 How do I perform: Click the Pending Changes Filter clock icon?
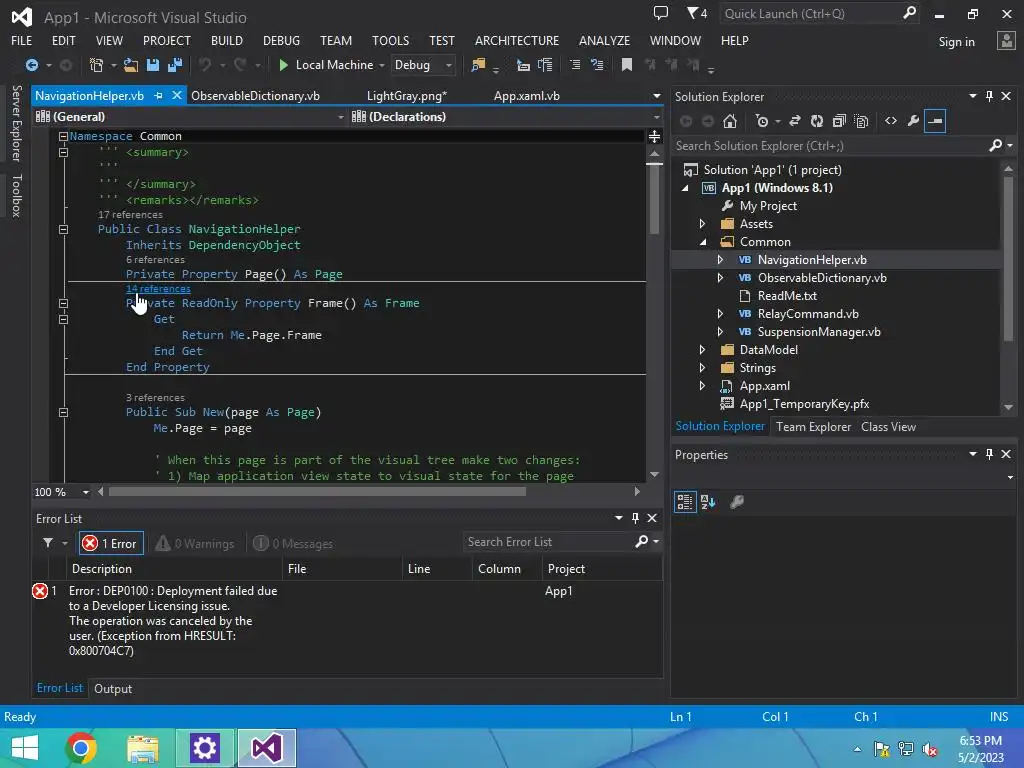[761, 121]
